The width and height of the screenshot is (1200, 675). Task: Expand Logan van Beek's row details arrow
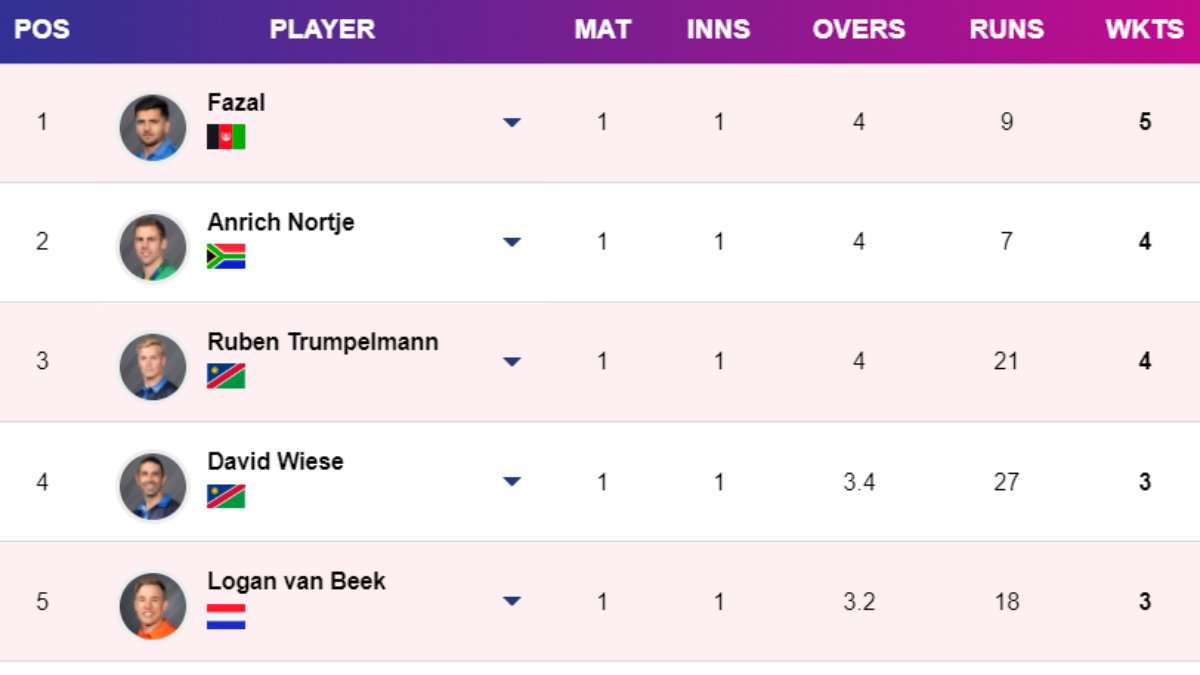tap(512, 602)
